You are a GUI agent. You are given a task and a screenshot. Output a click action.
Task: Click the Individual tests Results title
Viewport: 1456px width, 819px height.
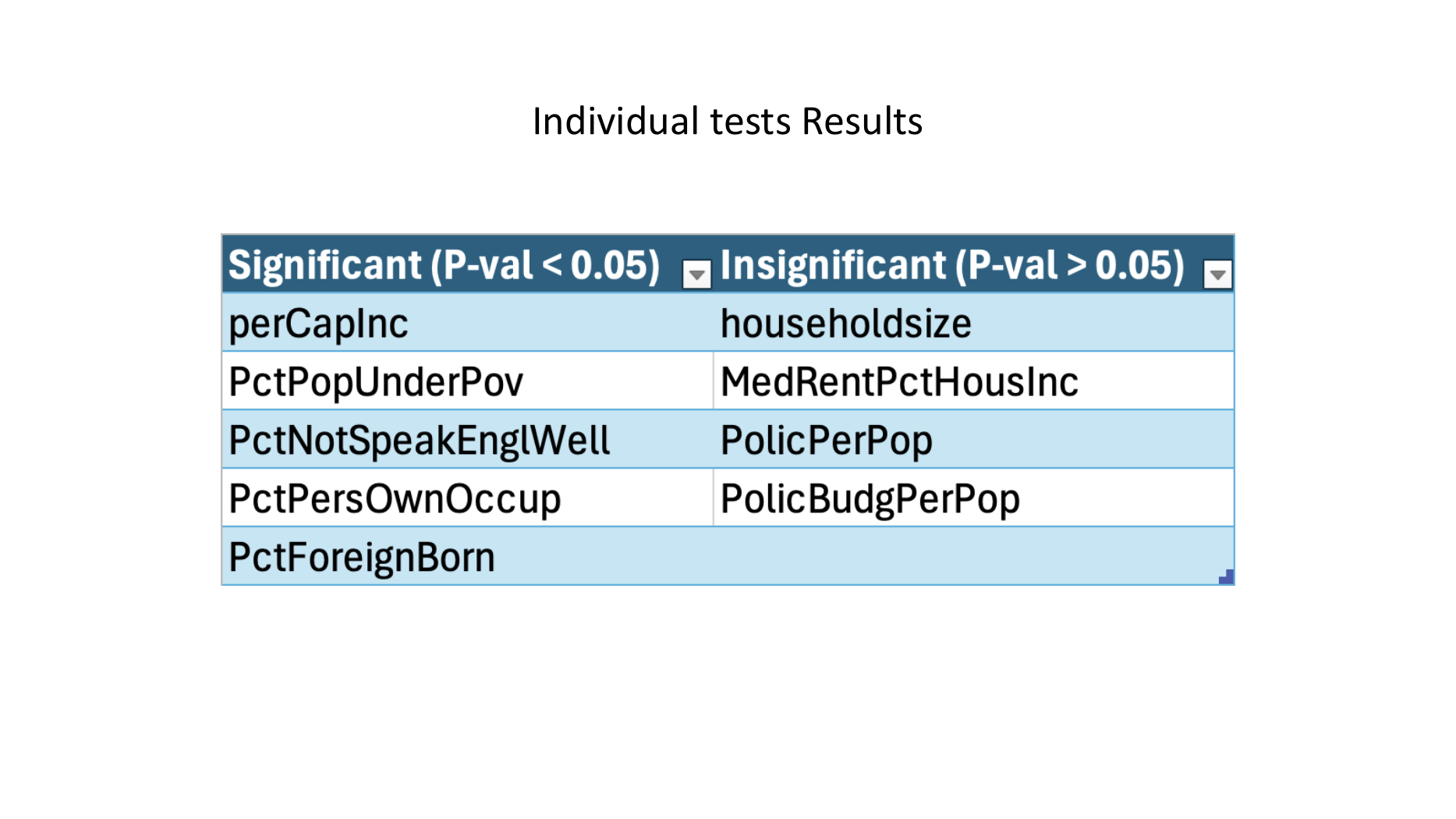[x=728, y=122]
